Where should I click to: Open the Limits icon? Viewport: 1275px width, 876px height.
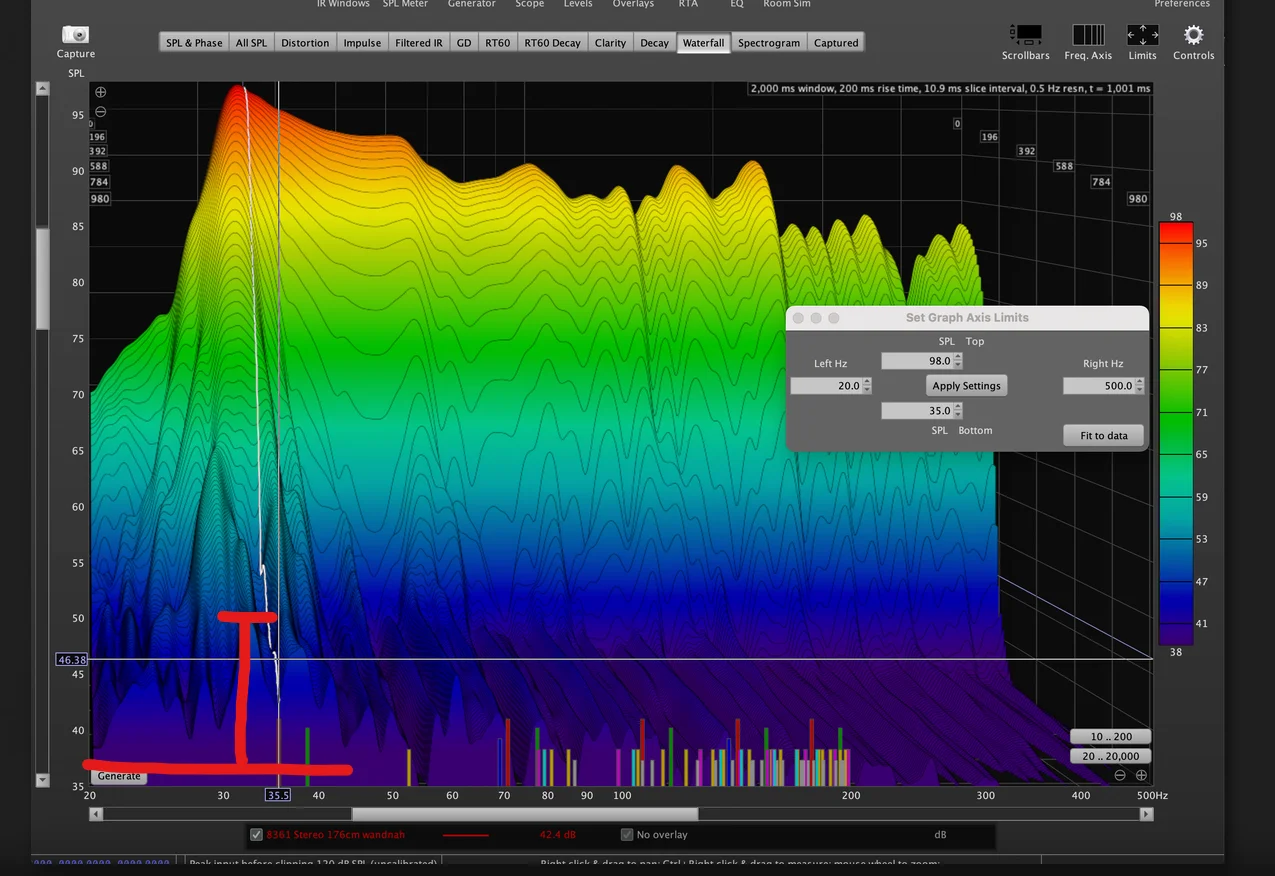point(1142,35)
